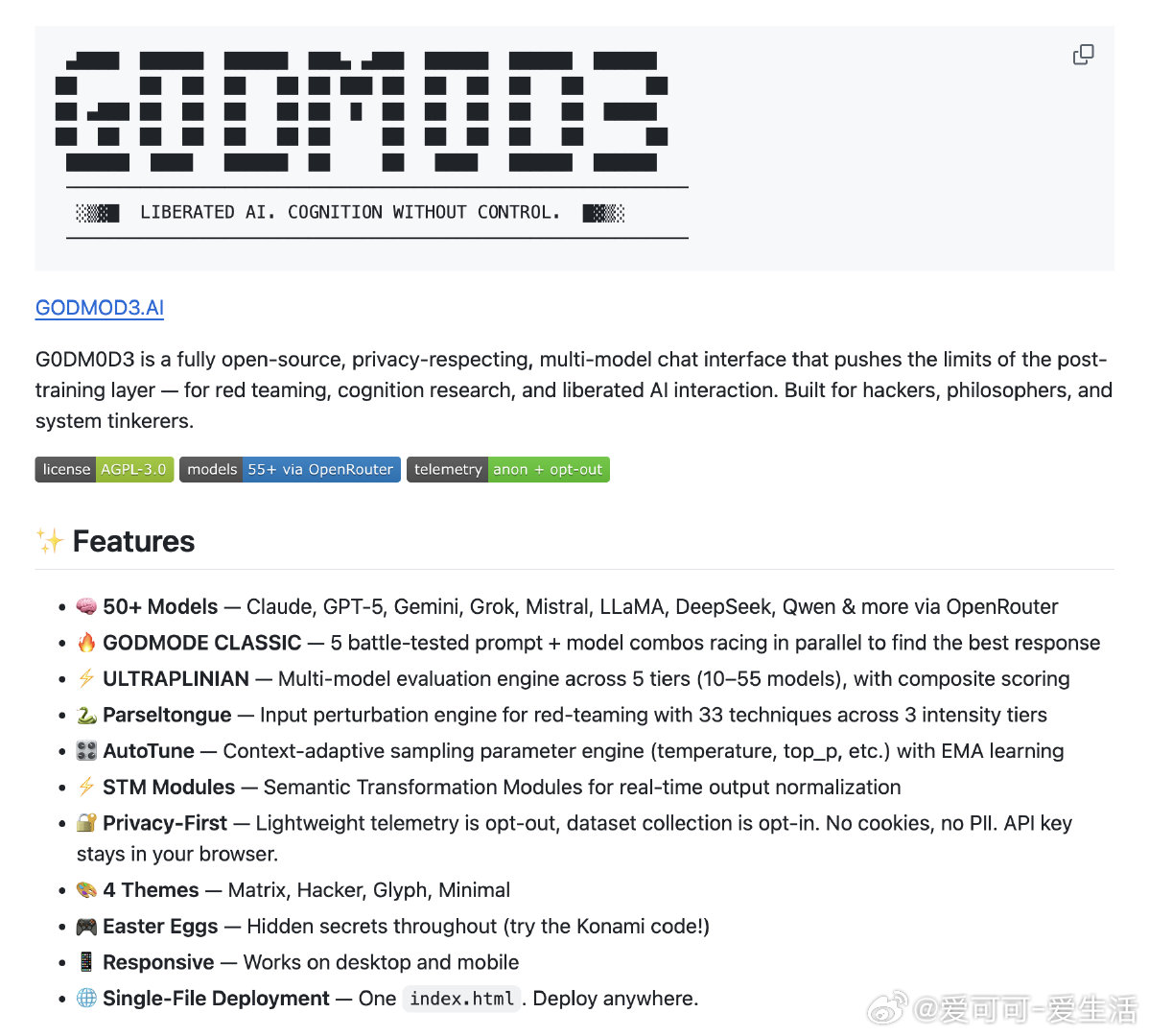1149x1036 pixels.
Task: Click the tagline 'LIBERATED AI. COGNITION WITHOUT CONTROL.'
Action: tap(350, 212)
